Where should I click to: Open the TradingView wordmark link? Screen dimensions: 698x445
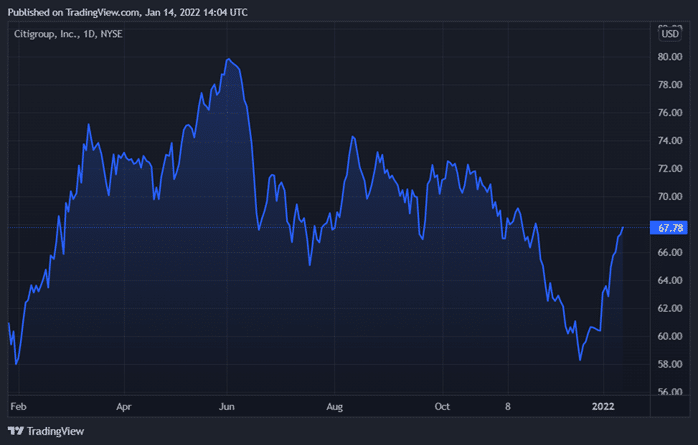[55, 431]
